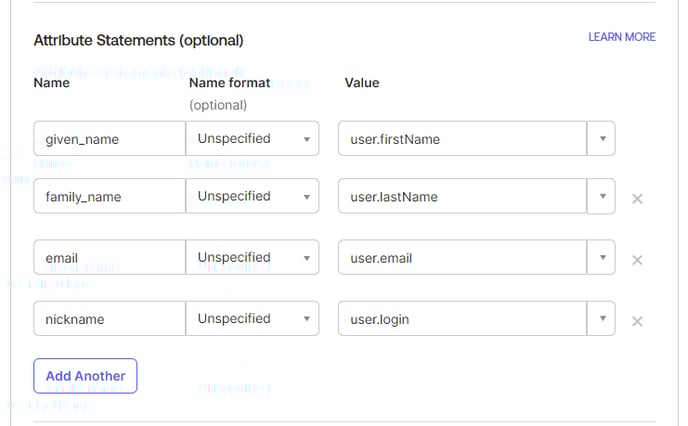Delete the email attribute statement row
This screenshot has height=426, width=688.
(x=637, y=260)
